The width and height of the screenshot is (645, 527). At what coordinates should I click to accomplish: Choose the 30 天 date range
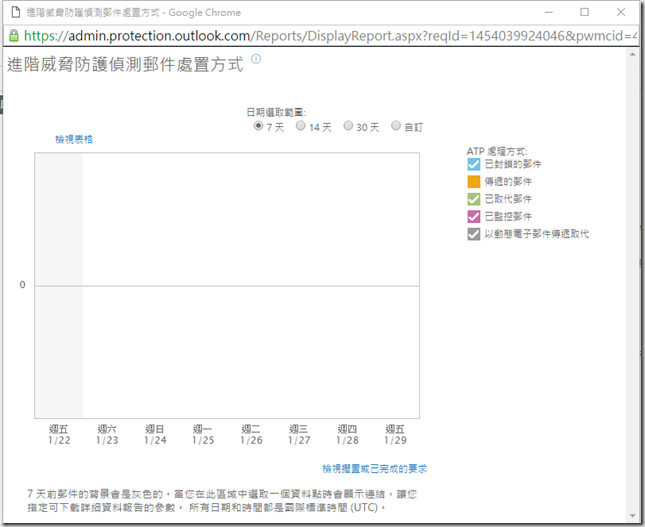pos(348,127)
